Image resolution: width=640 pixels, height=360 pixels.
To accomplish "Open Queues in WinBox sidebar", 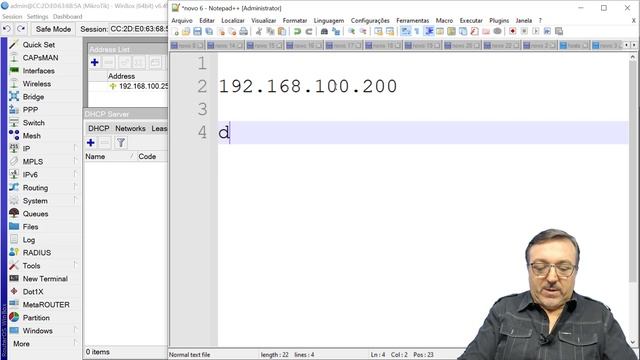I will [x=35, y=213].
